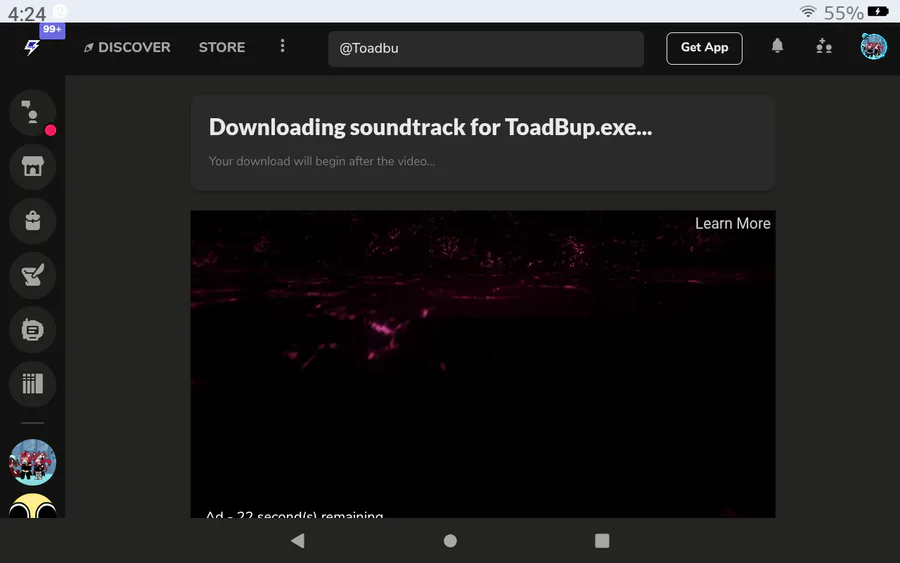Open the friend requests icon

tap(824, 47)
